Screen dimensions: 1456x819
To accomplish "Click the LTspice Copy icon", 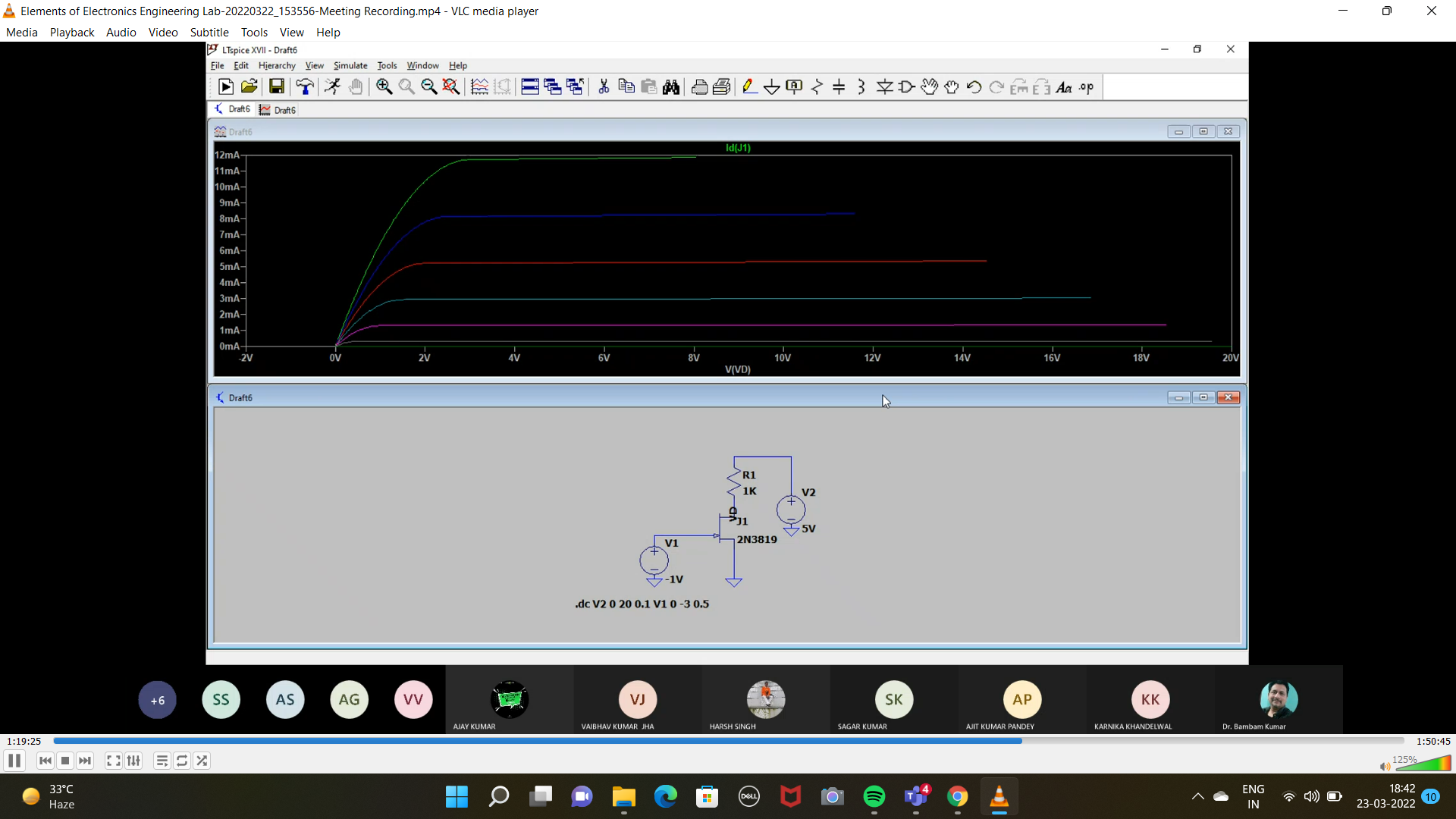I will [626, 87].
